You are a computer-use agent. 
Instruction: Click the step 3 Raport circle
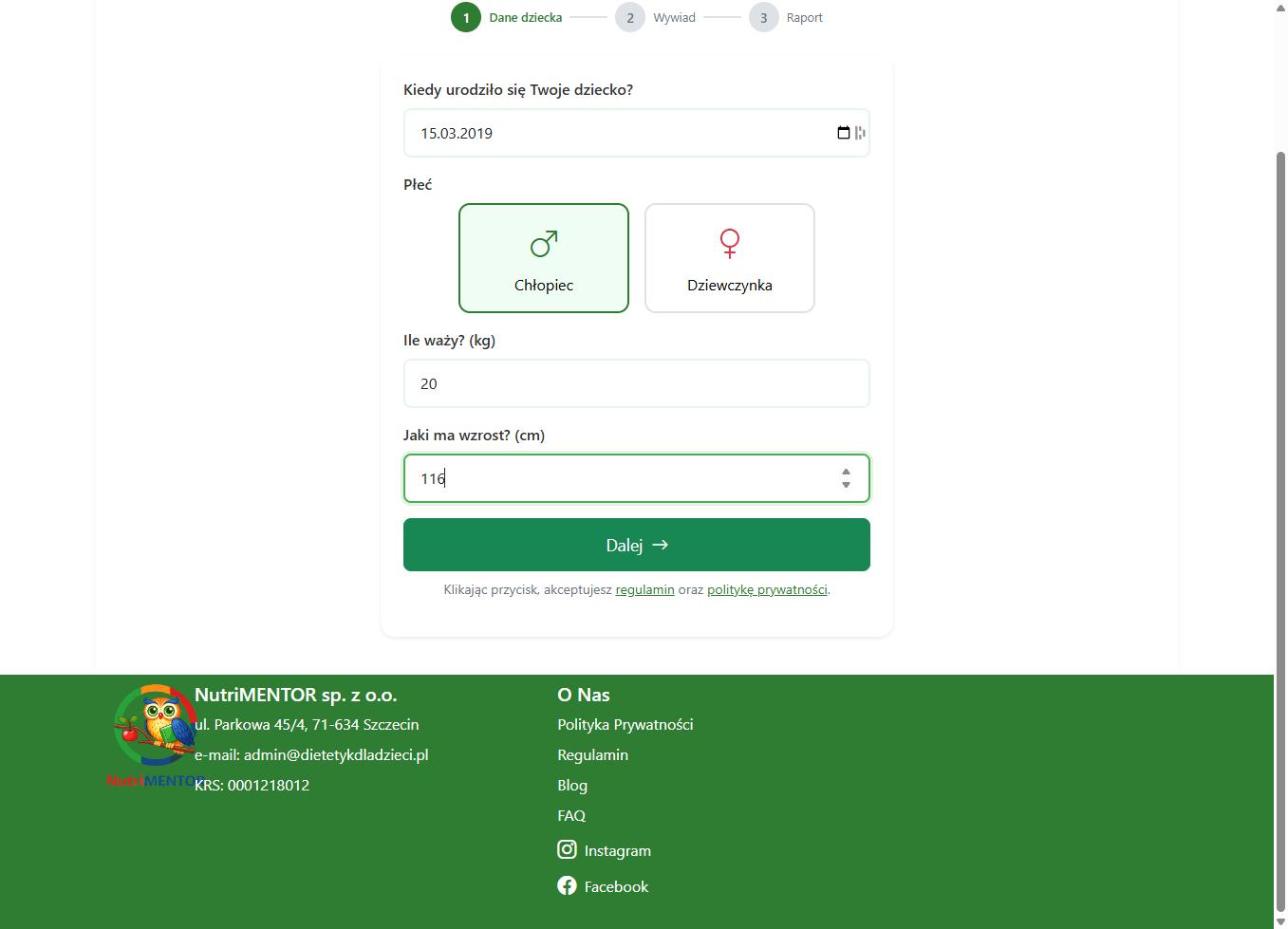click(763, 18)
